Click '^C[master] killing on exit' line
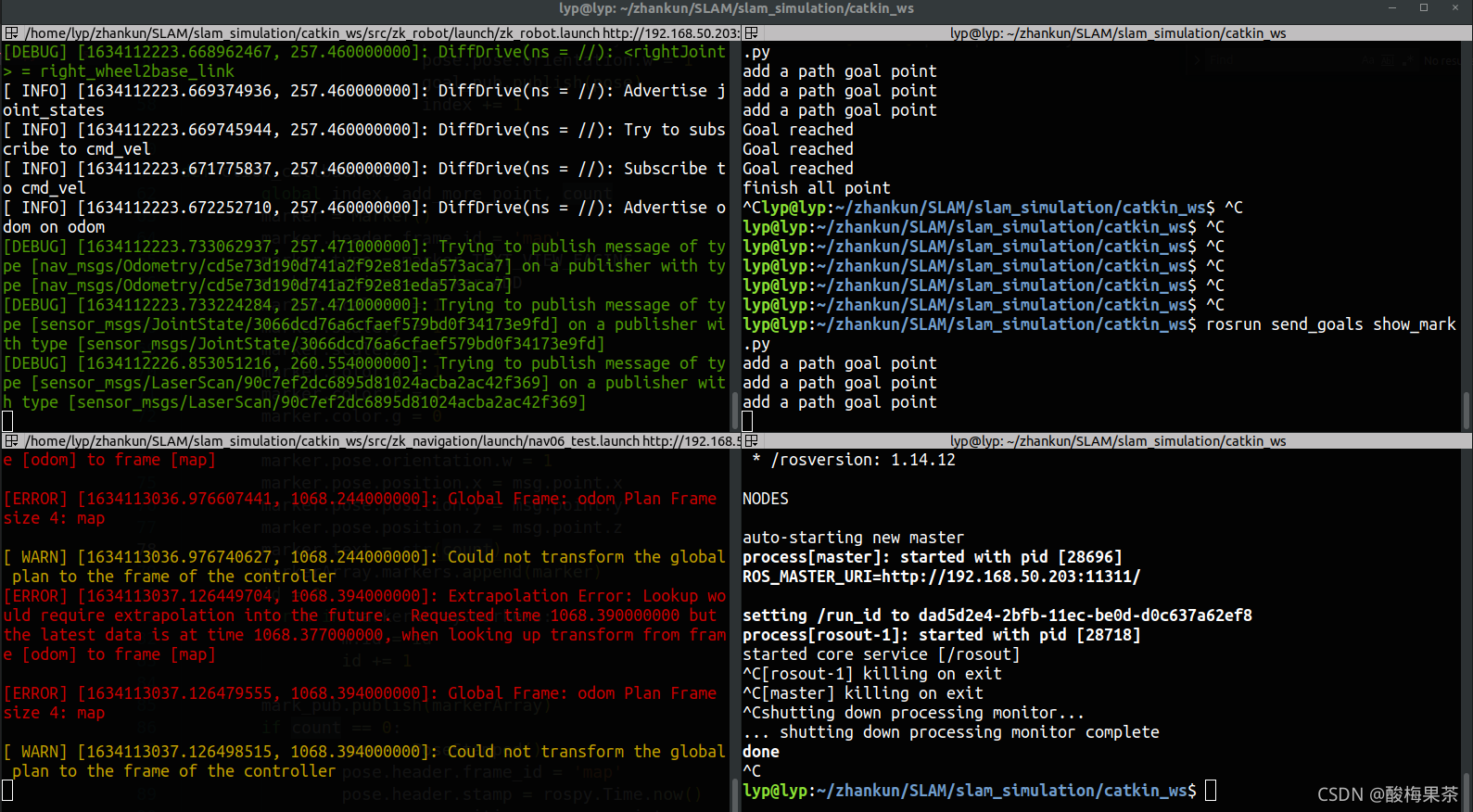Viewport: 1473px width, 812px height. pyautogui.click(x=863, y=693)
